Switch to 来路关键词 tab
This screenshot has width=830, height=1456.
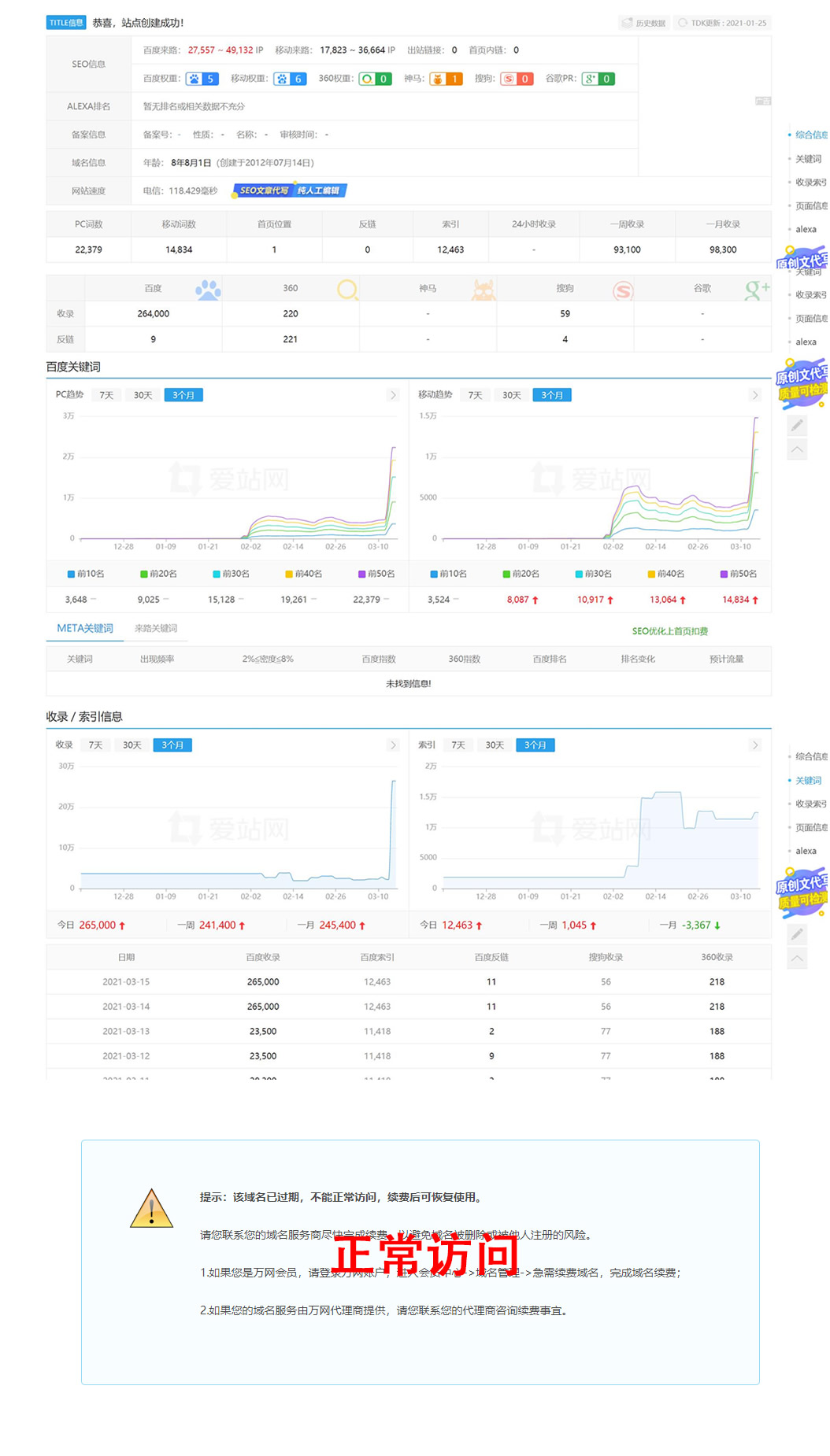click(156, 628)
